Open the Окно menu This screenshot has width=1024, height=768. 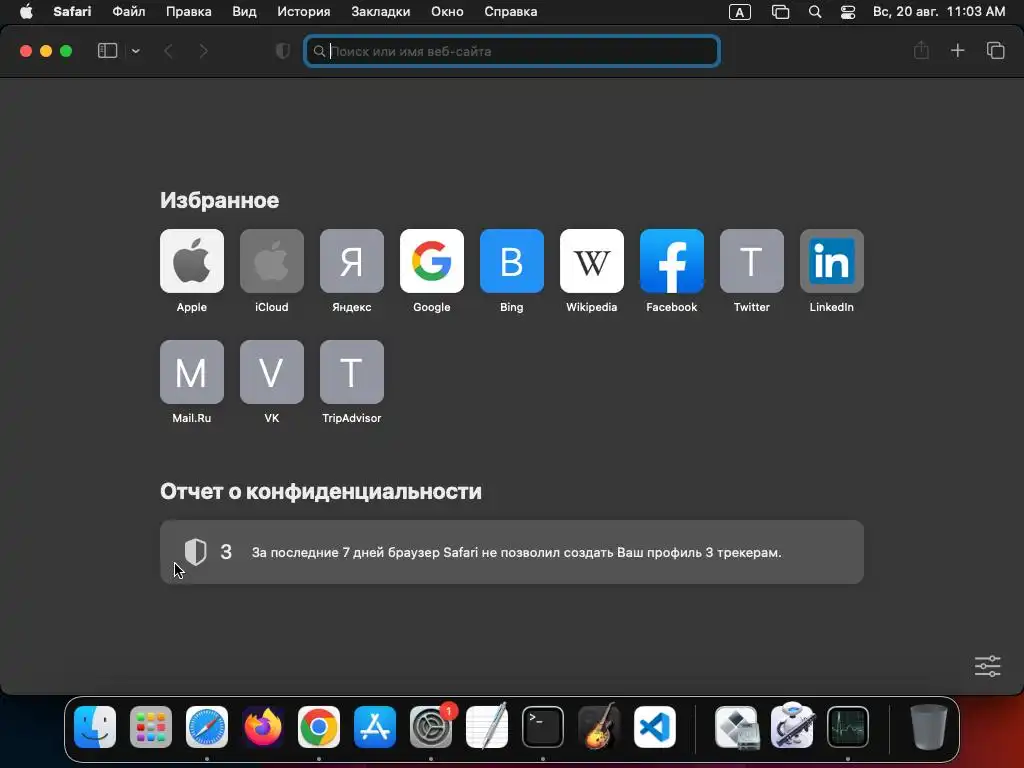447,12
